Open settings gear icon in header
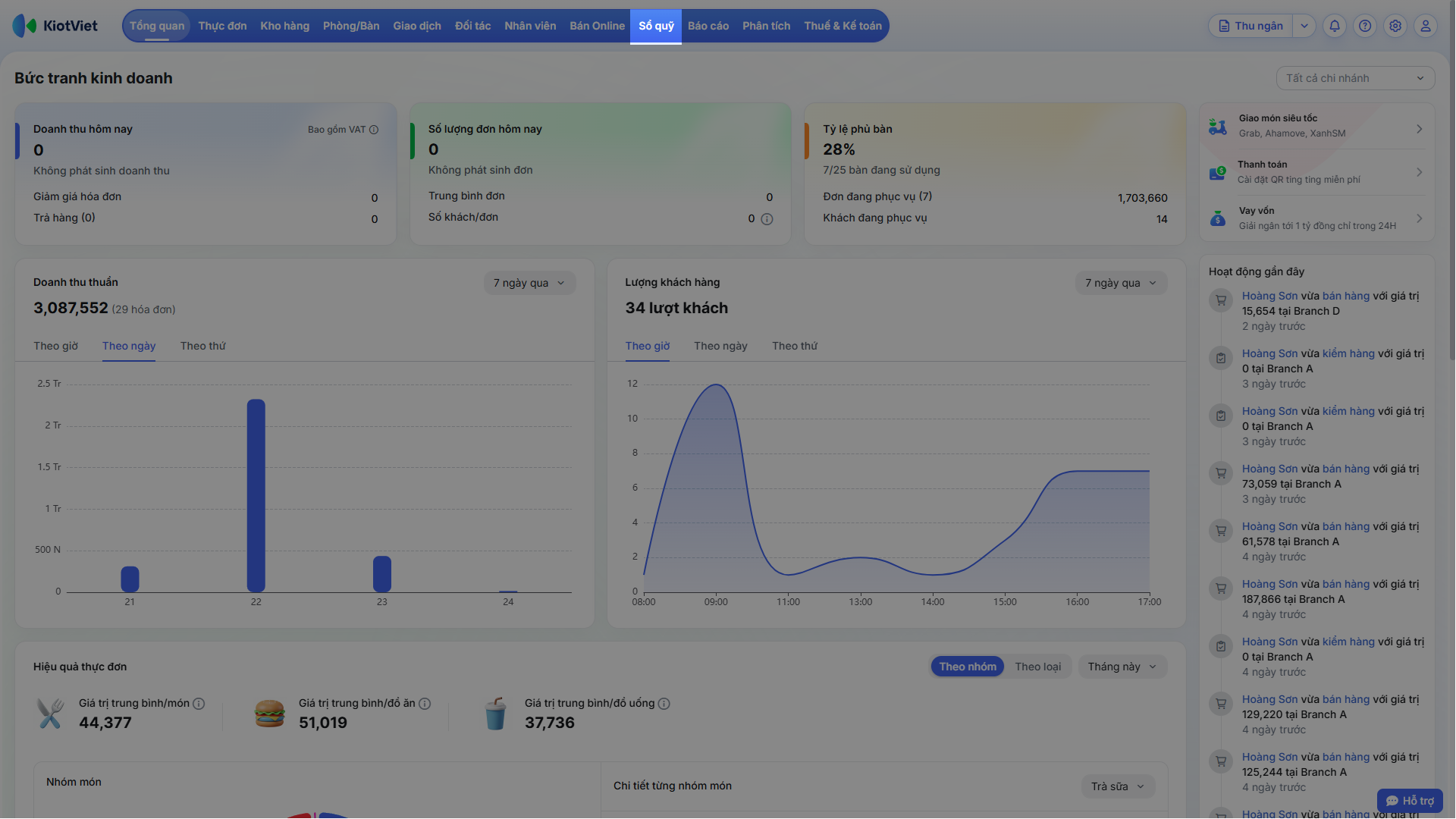This screenshot has height=819, width=1456. click(x=1395, y=26)
